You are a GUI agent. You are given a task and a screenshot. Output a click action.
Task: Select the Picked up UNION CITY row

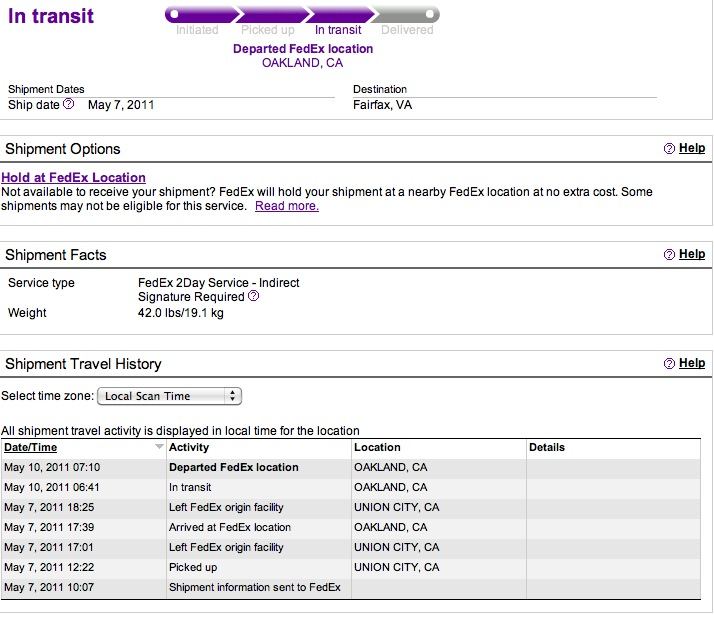pyautogui.click(x=351, y=568)
